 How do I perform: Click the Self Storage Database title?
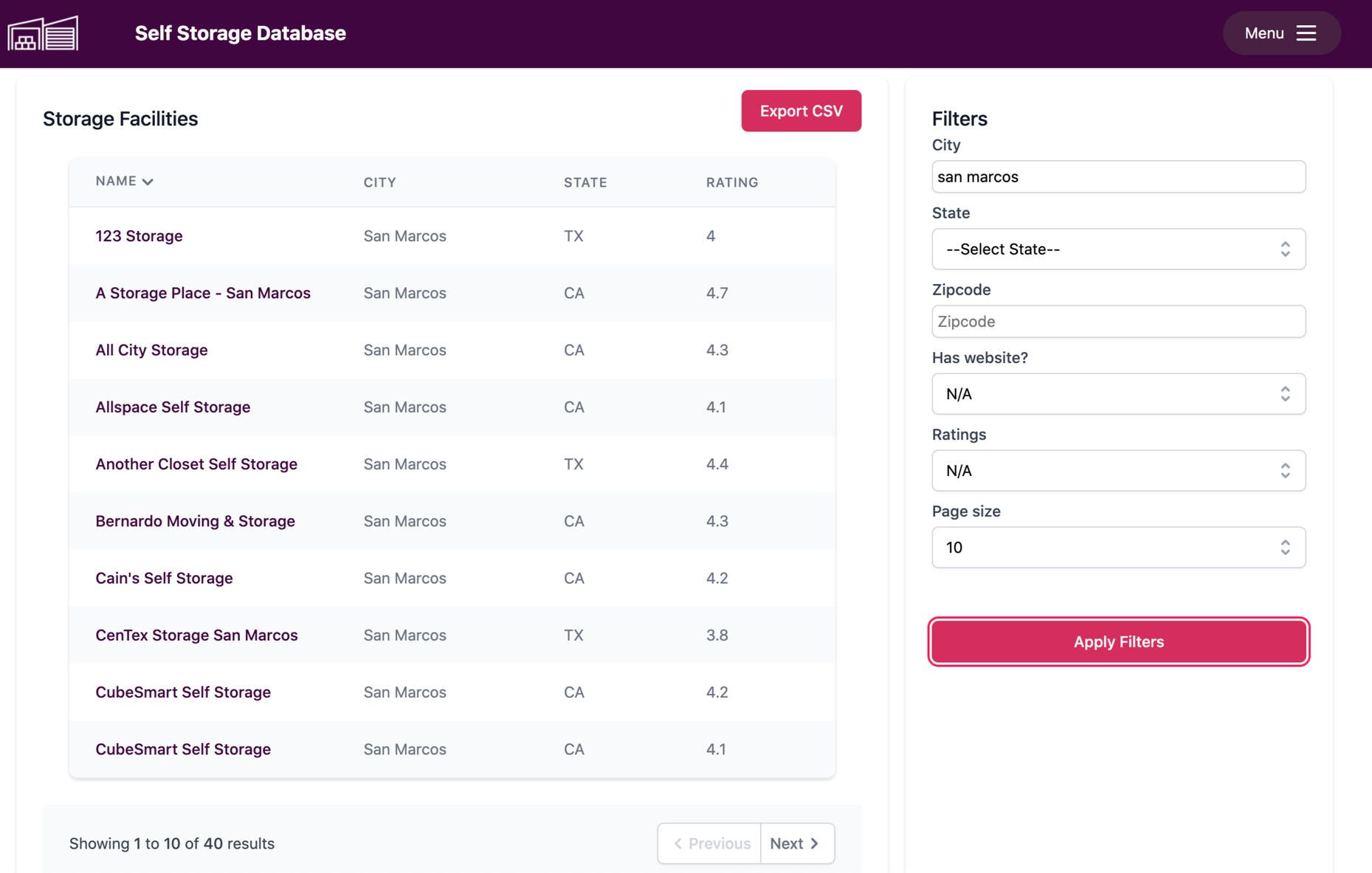[240, 33]
